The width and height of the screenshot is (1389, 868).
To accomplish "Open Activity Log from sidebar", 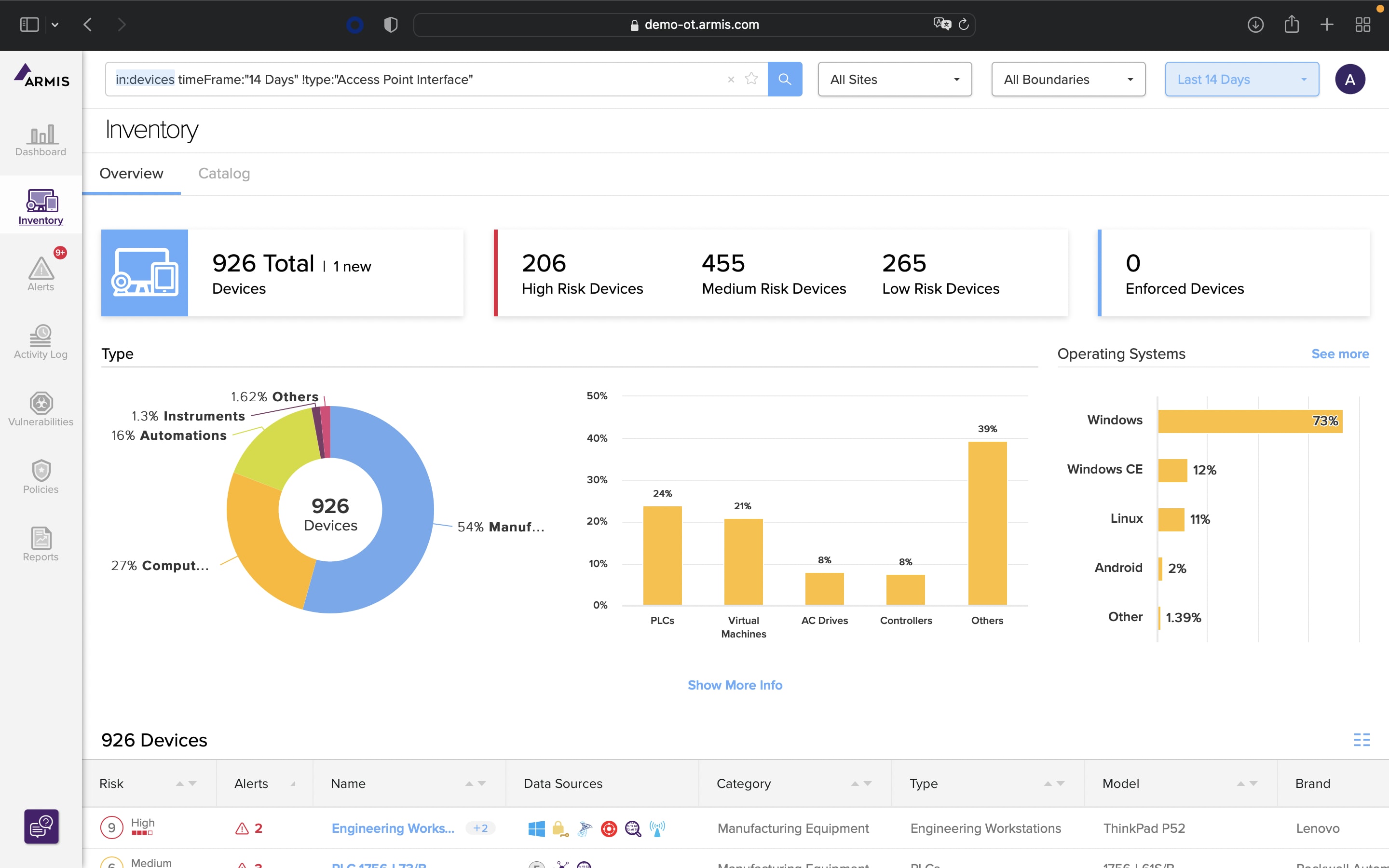I will 41,341.
